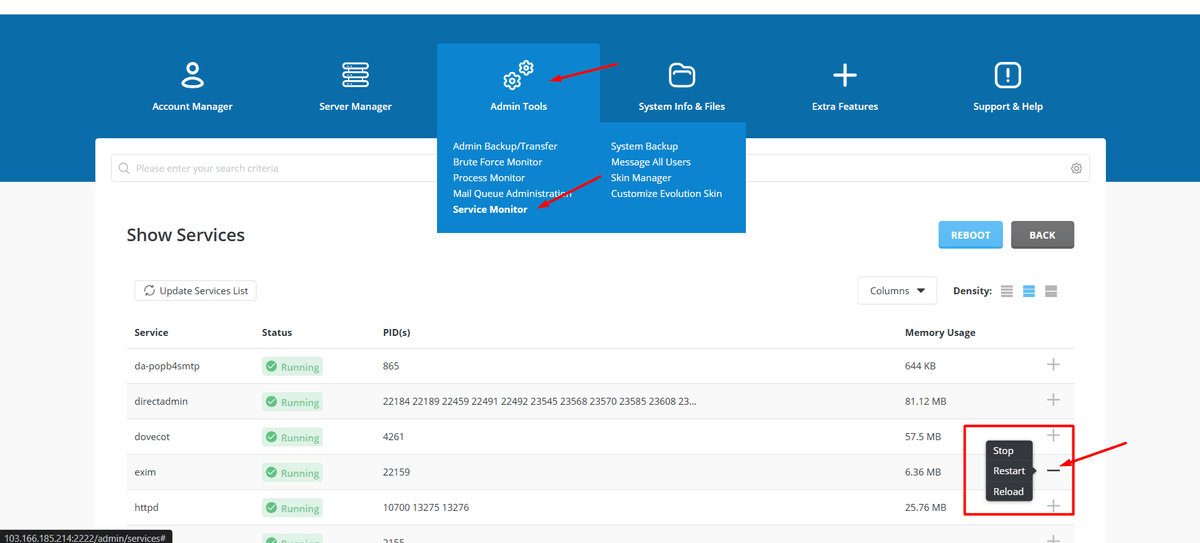Select the compact density icon
Viewport: 1200px width, 543px height.
click(1007, 291)
